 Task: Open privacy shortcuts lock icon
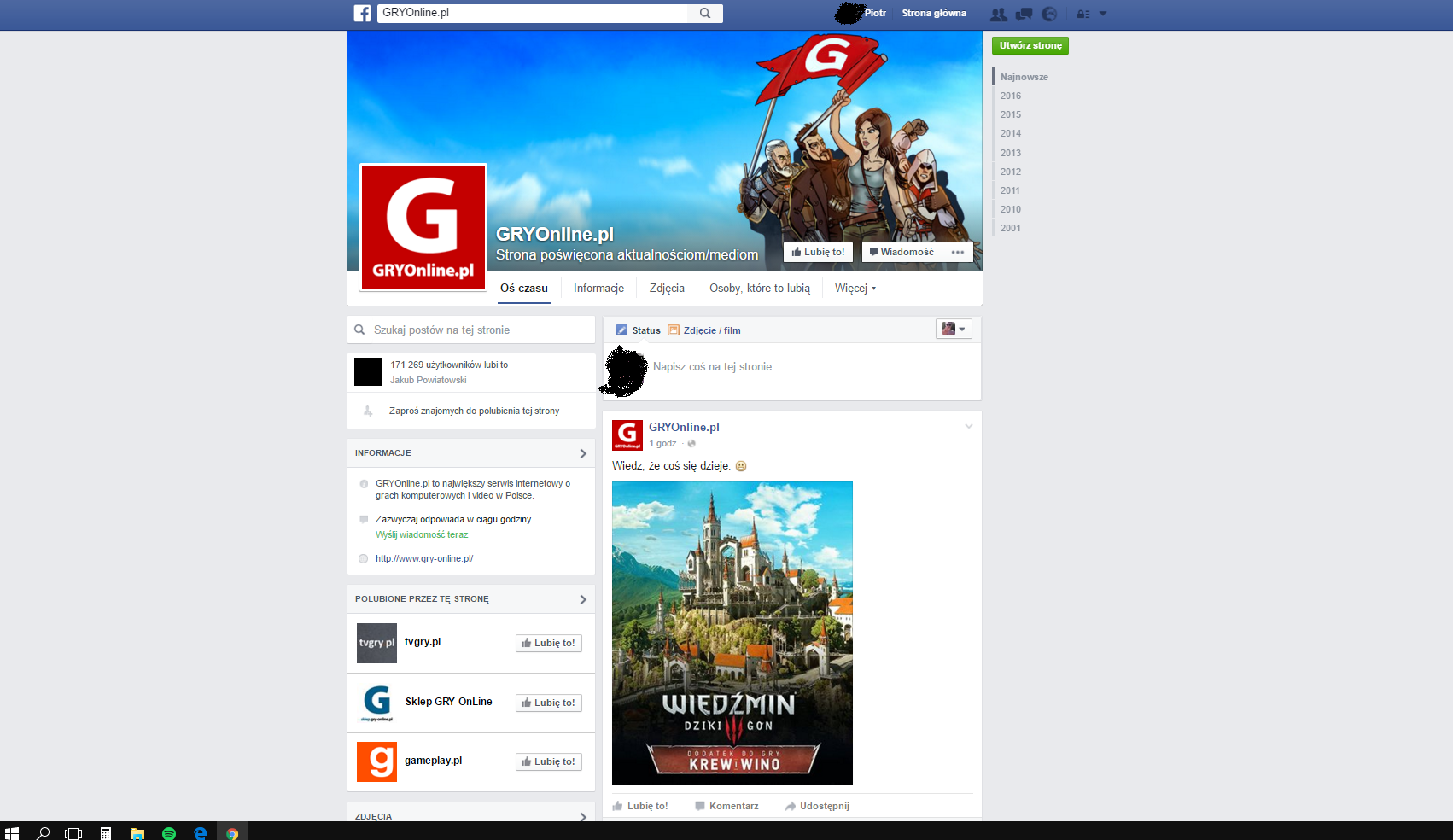pos(1083,14)
